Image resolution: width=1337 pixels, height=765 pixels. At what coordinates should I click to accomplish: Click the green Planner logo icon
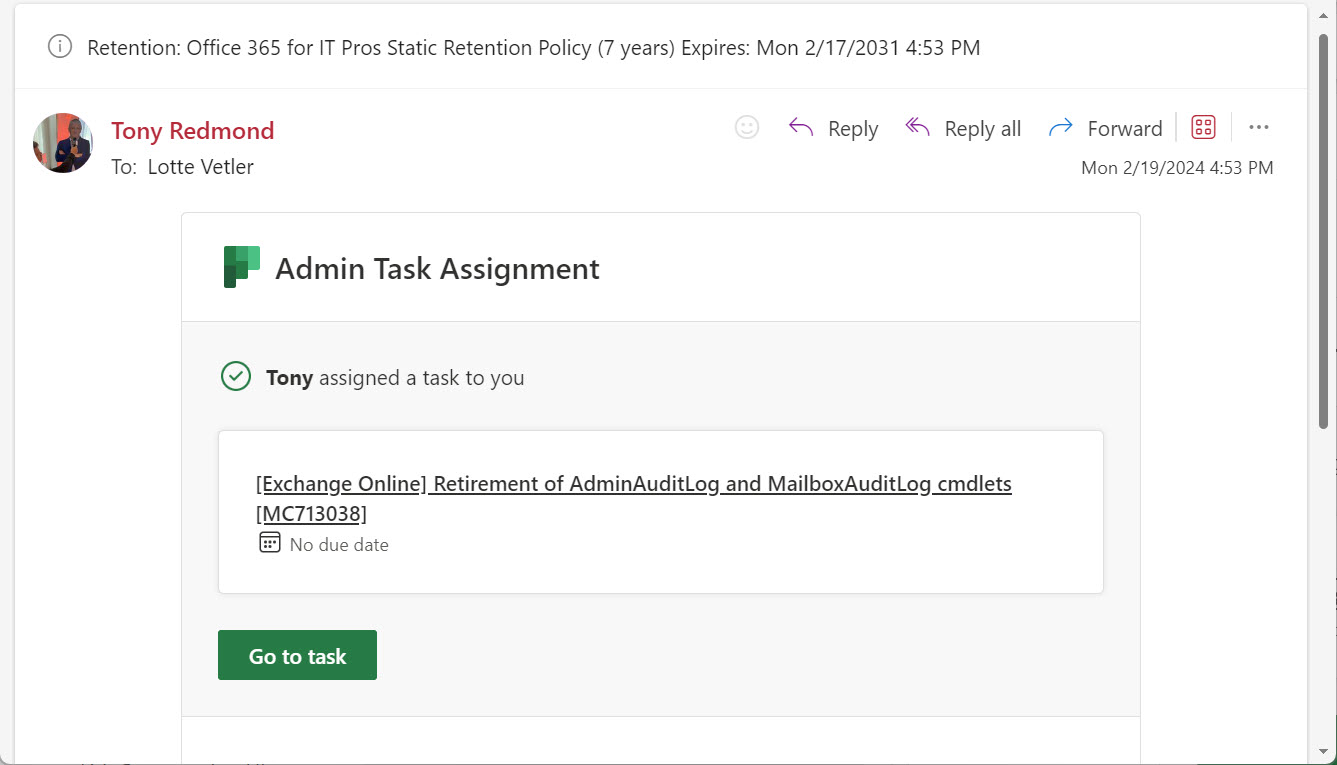[x=242, y=267]
